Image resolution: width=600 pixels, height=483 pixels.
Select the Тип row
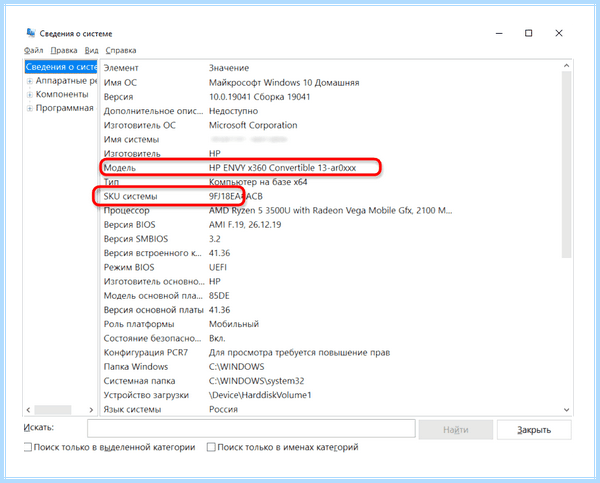[331, 182]
